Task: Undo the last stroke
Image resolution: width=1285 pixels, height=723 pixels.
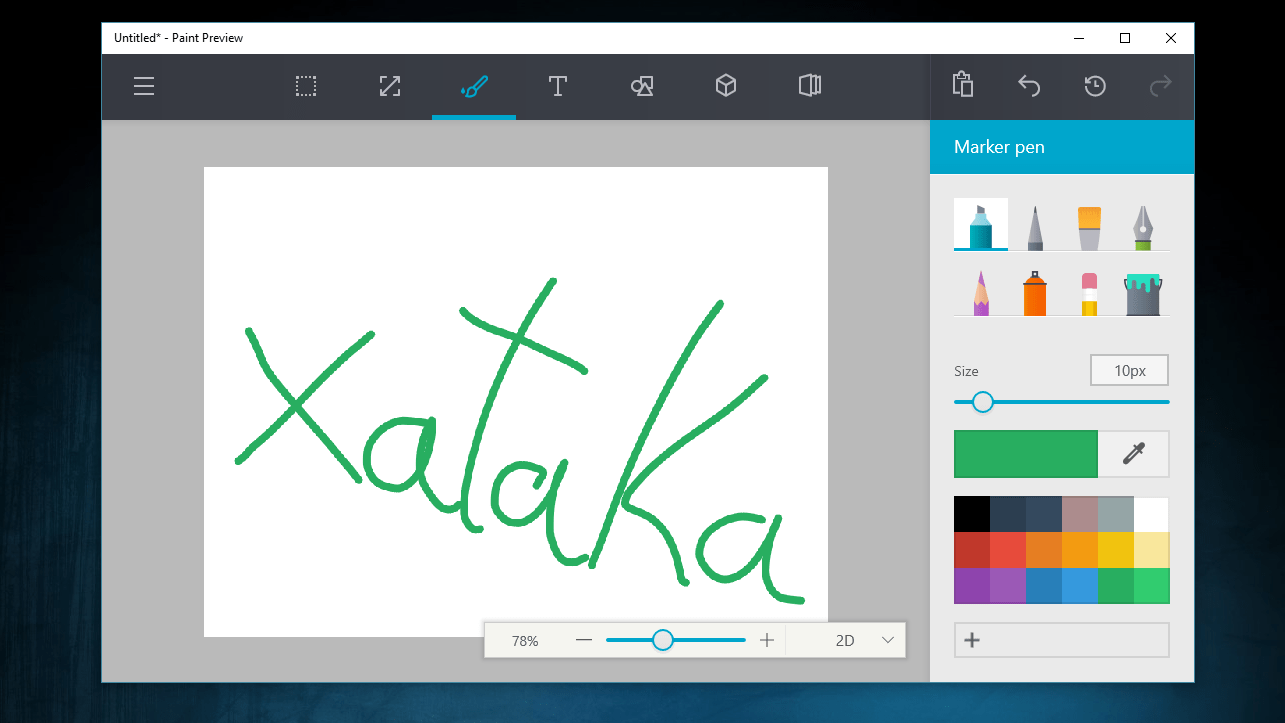Action: [1029, 86]
